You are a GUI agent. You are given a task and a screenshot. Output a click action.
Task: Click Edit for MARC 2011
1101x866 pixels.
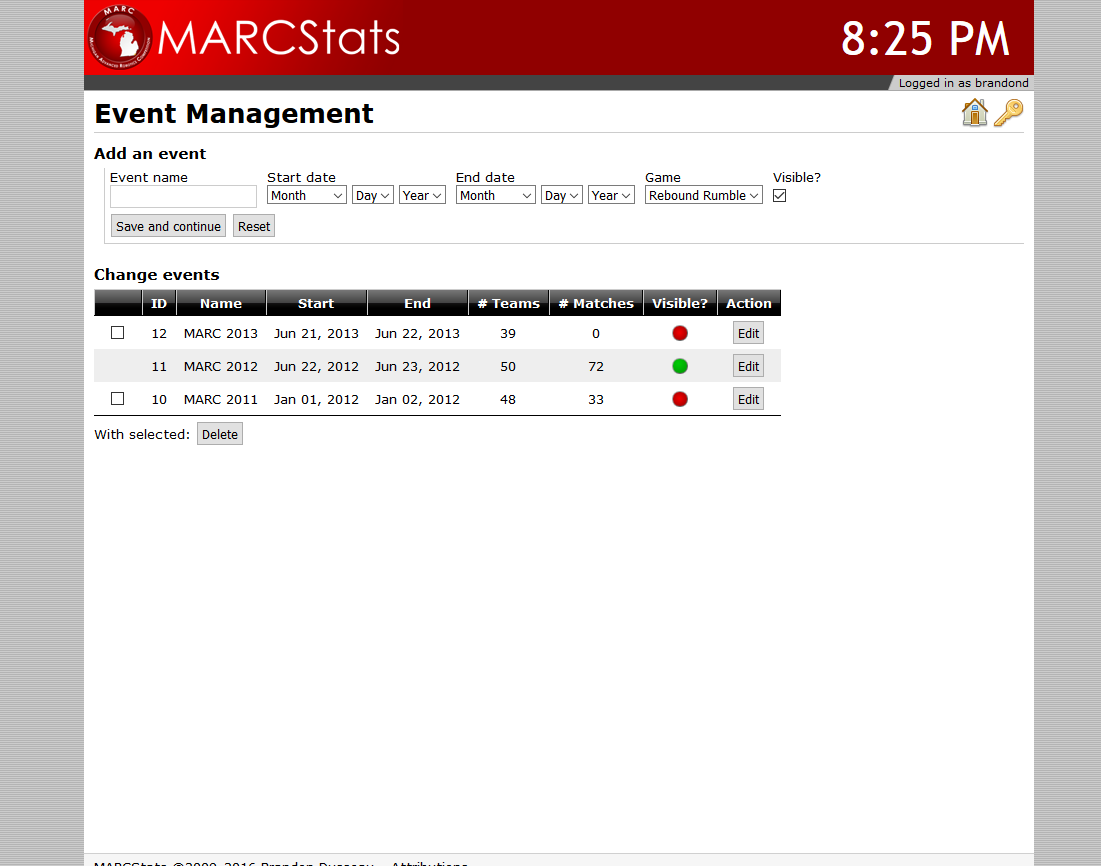tap(749, 400)
